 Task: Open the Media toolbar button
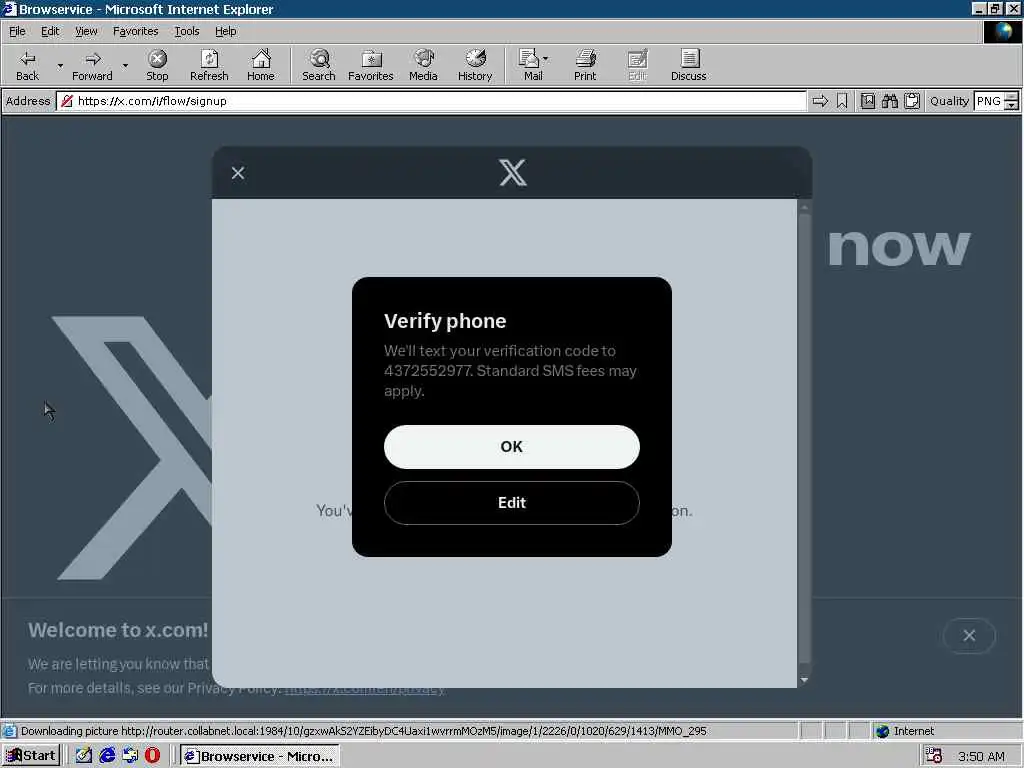coord(423,65)
